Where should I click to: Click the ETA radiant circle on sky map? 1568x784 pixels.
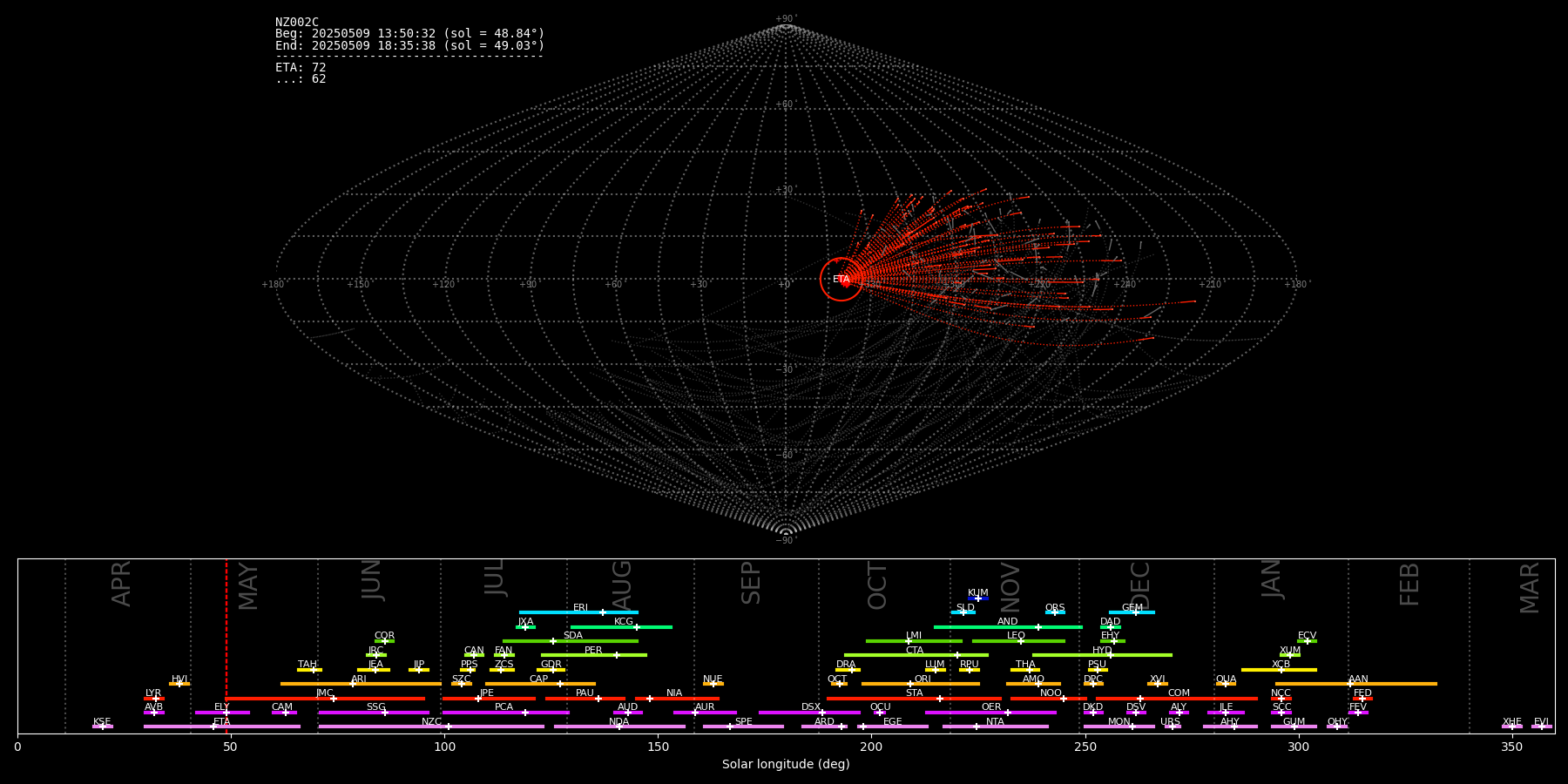pyautogui.click(x=841, y=280)
